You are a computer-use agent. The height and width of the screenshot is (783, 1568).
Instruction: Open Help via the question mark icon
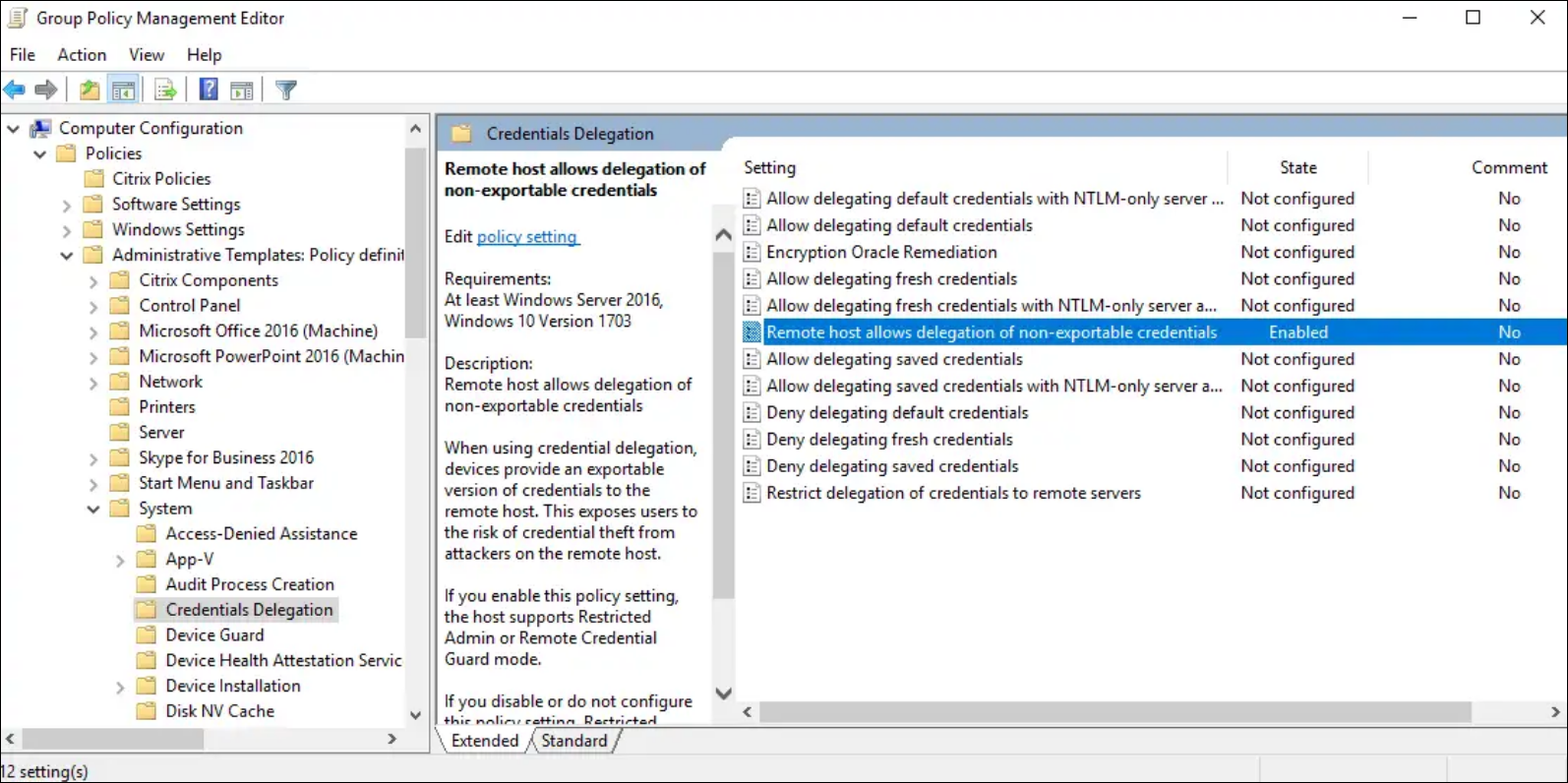(x=209, y=90)
